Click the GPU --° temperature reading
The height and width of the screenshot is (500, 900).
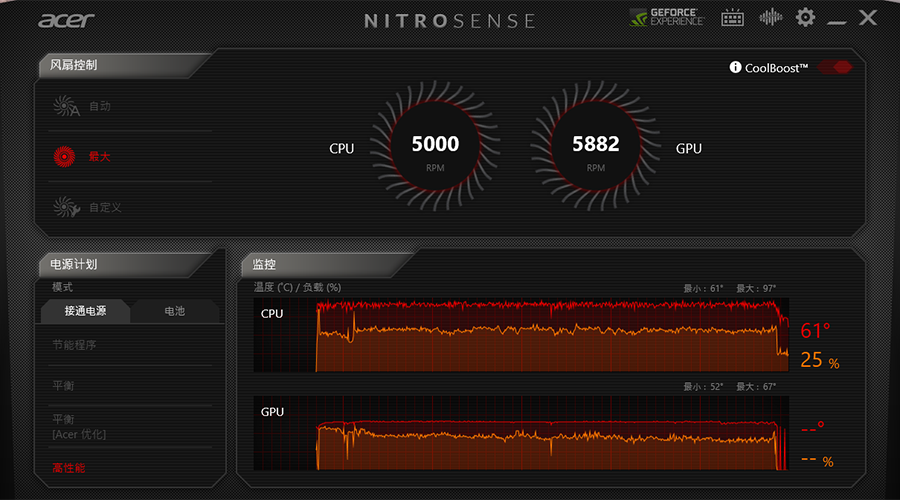click(x=813, y=428)
